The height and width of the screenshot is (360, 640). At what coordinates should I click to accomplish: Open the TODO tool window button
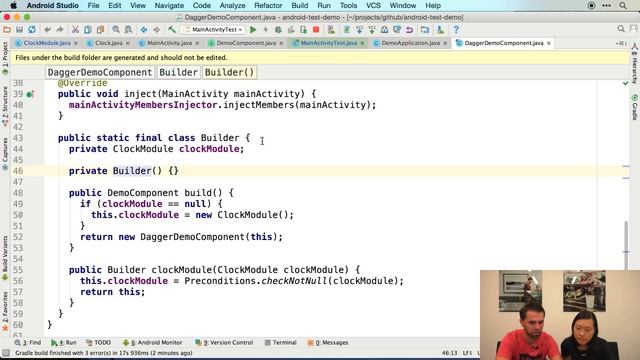point(99,342)
